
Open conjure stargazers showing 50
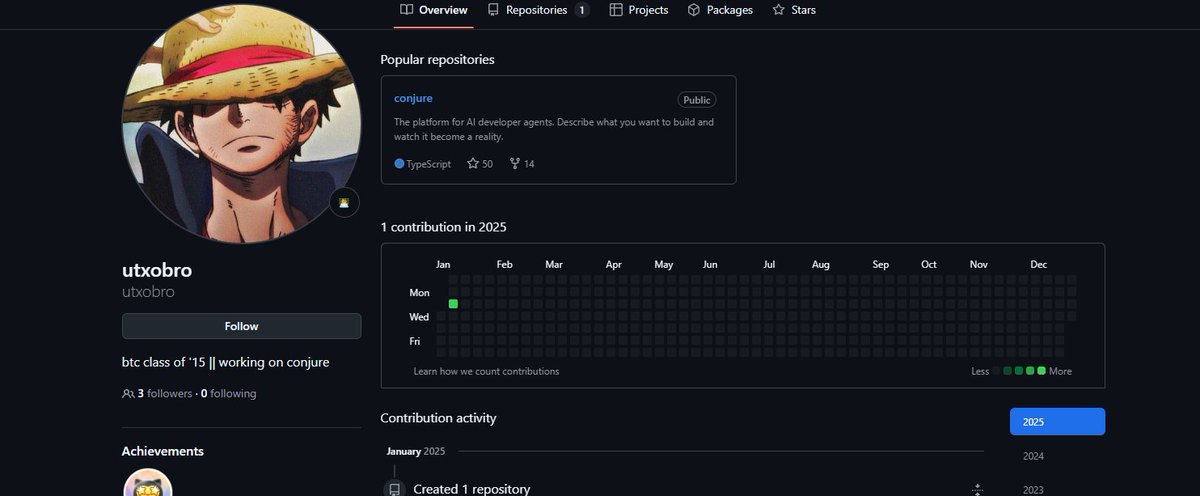click(480, 163)
